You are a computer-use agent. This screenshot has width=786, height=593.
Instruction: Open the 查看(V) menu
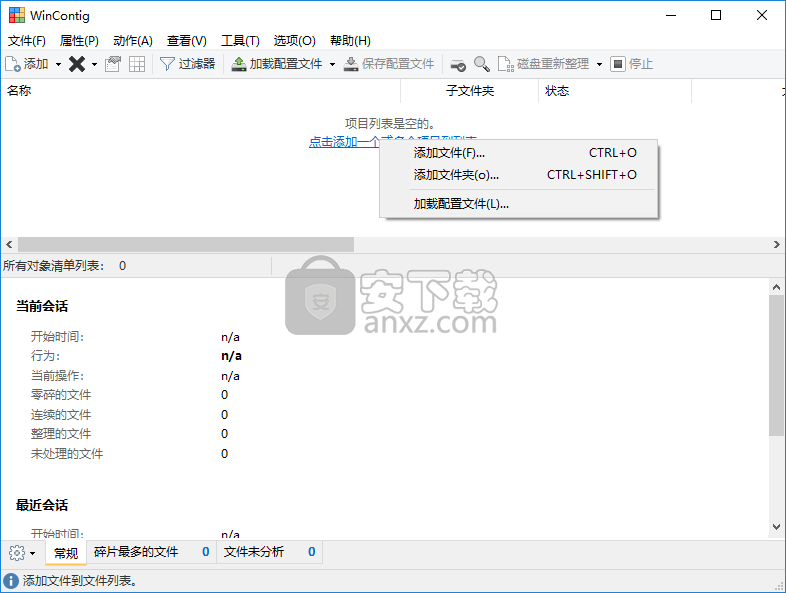(x=186, y=41)
